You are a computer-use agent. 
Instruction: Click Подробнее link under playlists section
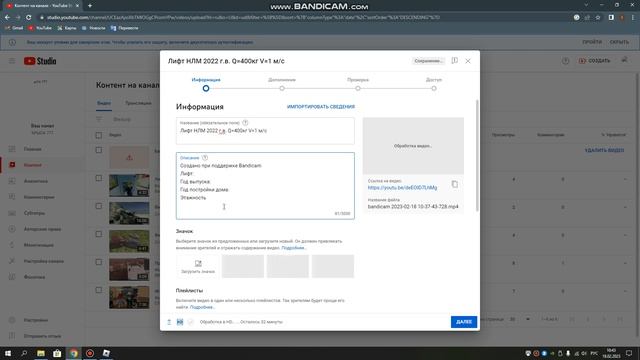pyautogui.click(x=202, y=307)
